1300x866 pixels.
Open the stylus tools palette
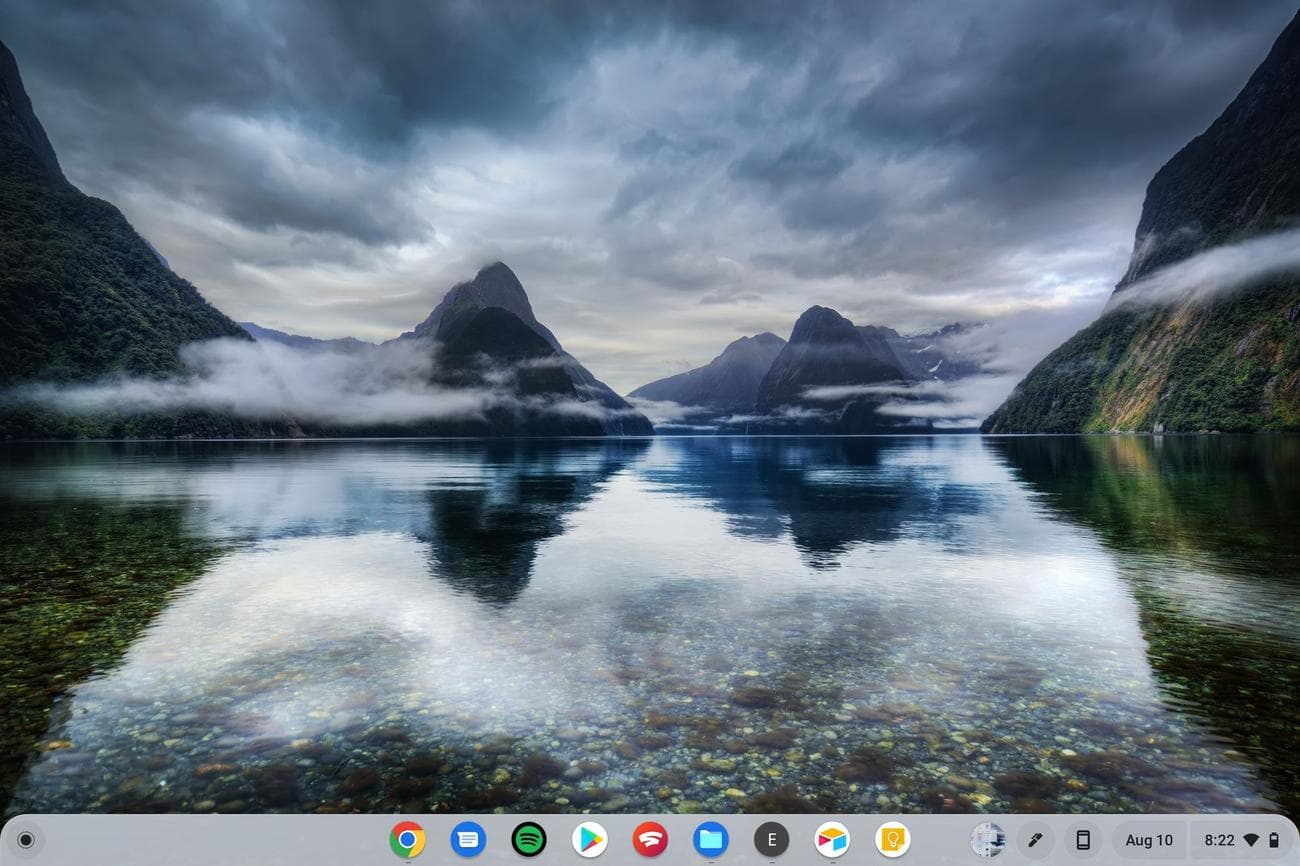point(1034,840)
